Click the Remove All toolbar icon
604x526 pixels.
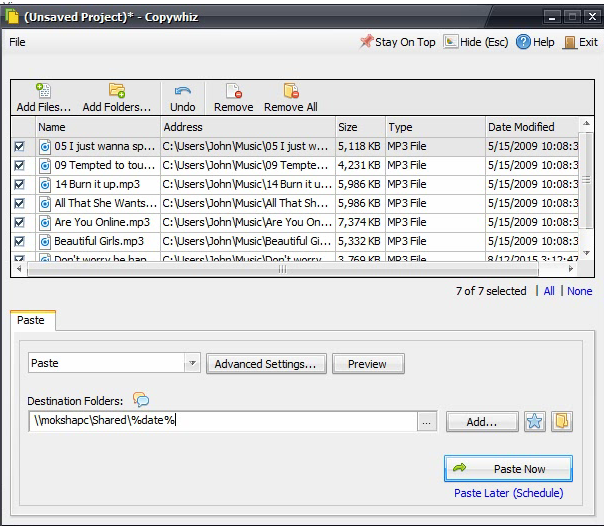[x=291, y=91]
